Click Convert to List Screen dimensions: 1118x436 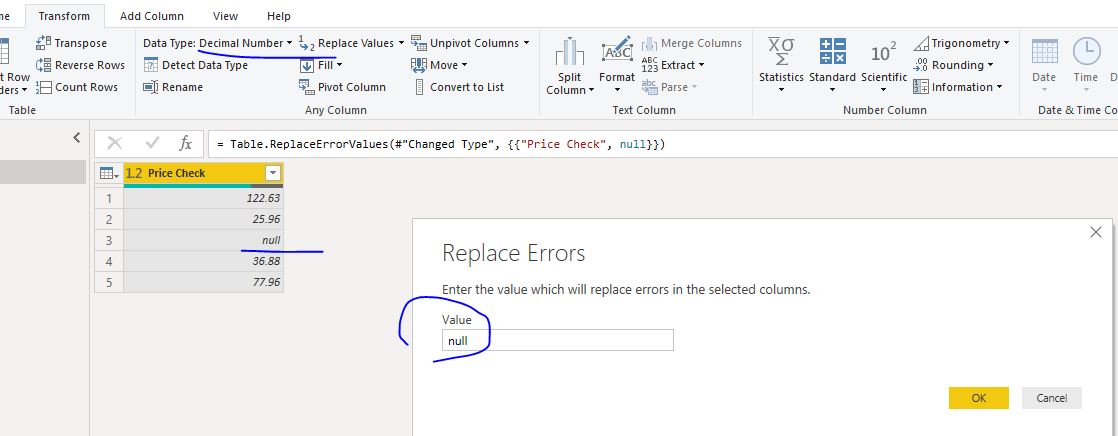click(x=458, y=87)
